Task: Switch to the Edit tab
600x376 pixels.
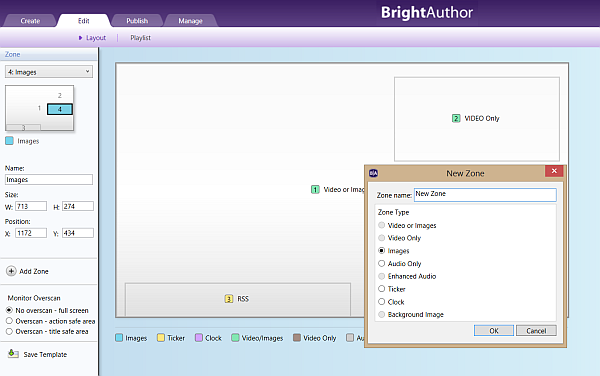Action: coord(83,21)
